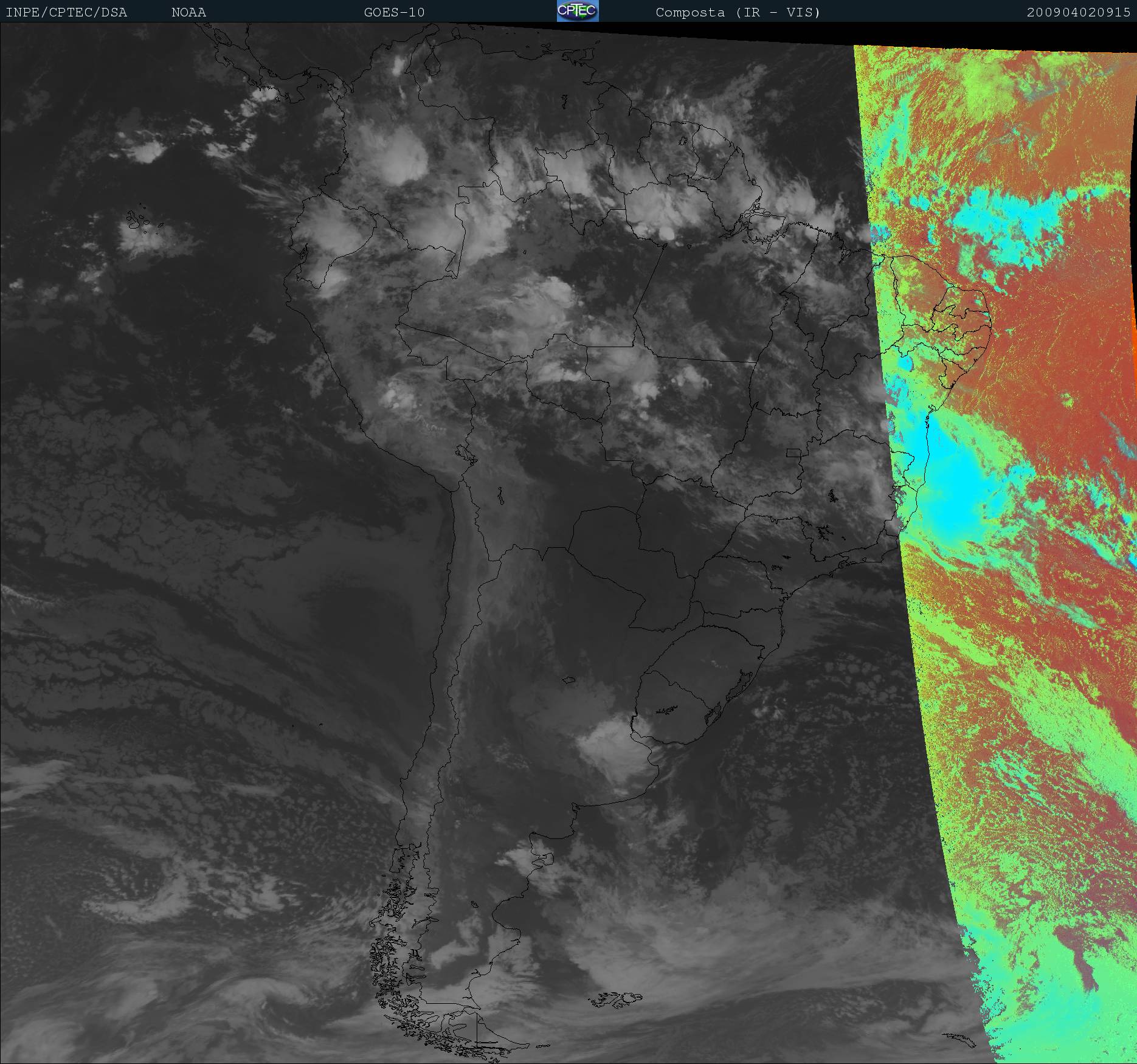Click the timestamp 200904020915
The height and width of the screenshot is (1064, 1137).
click(x=1079, y=12)
